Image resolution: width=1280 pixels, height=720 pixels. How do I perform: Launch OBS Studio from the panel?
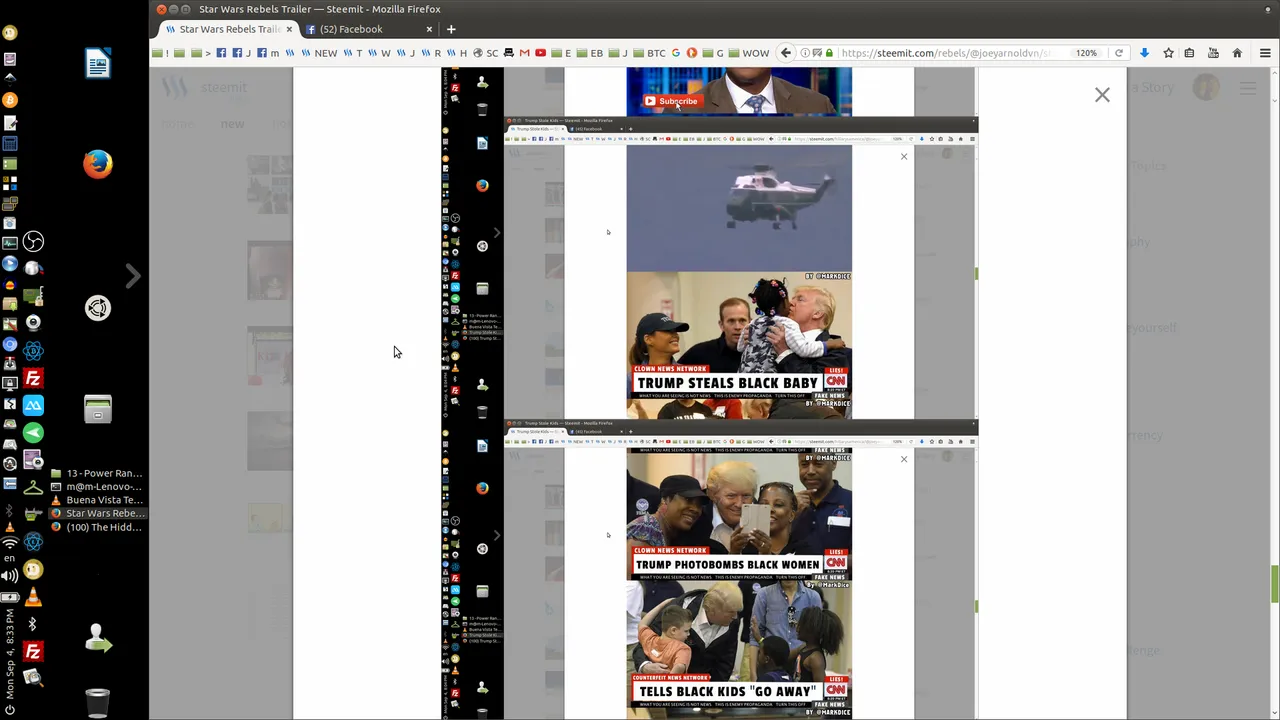point(33,242)
